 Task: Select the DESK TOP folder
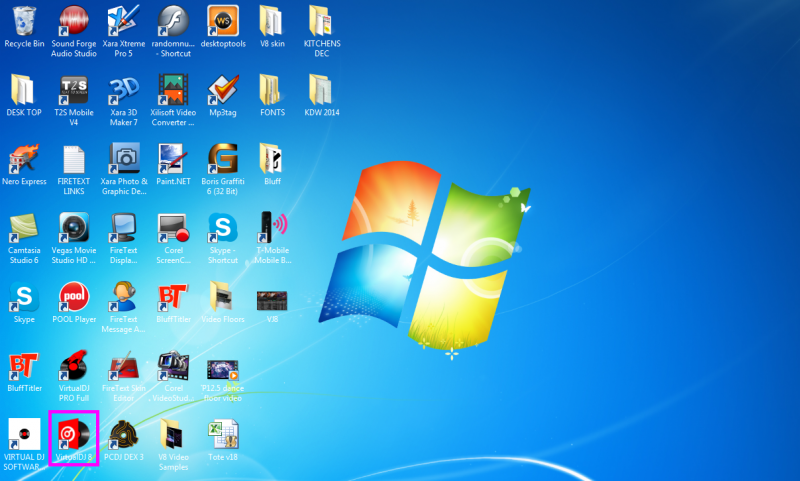point(23,90)
